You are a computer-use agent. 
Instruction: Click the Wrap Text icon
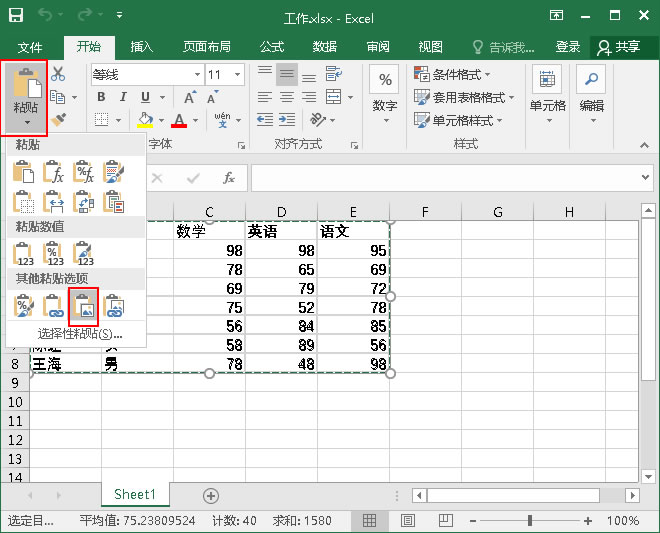[334, 74]
